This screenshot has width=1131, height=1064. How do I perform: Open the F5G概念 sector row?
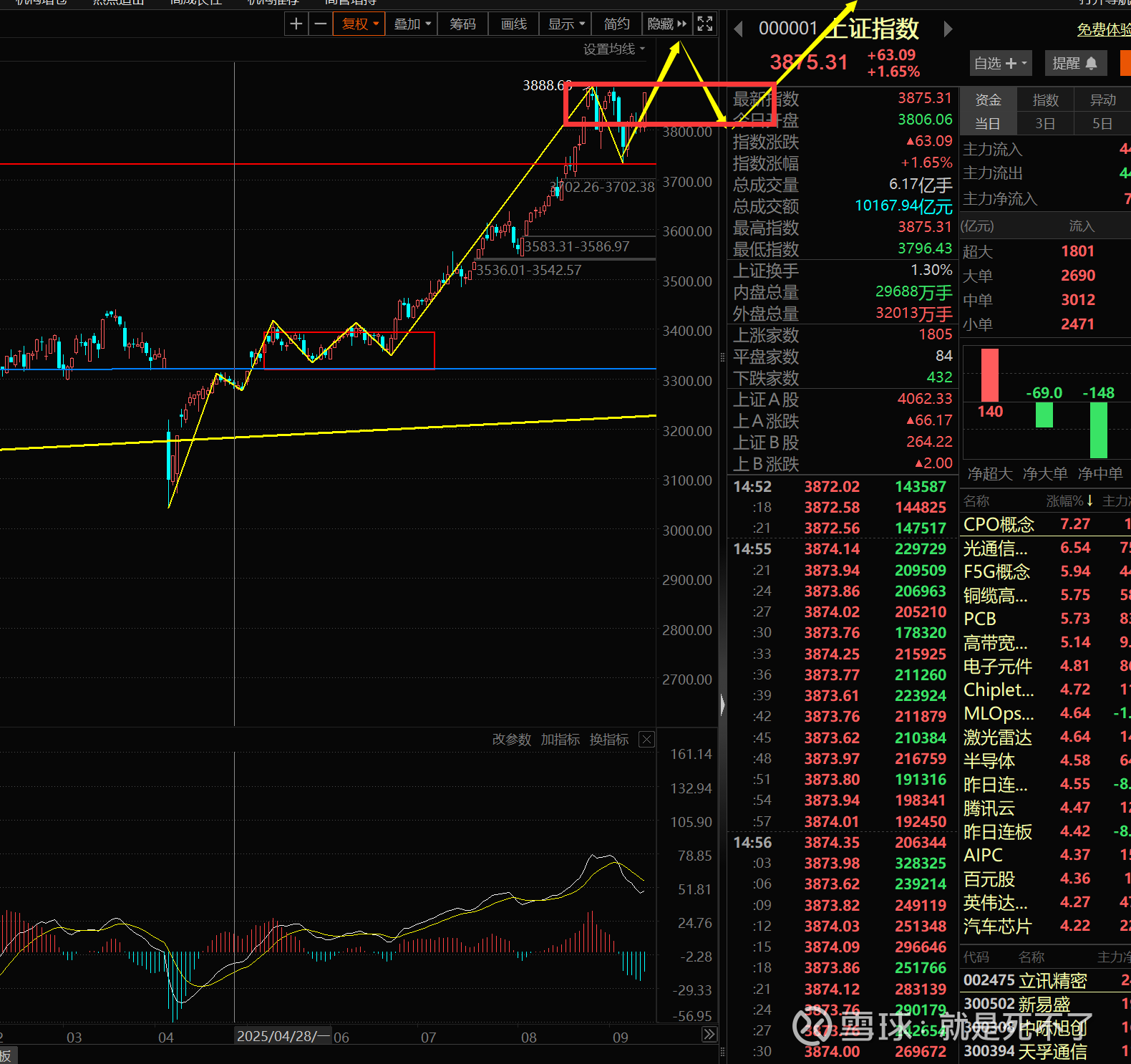click(1045, 571)
